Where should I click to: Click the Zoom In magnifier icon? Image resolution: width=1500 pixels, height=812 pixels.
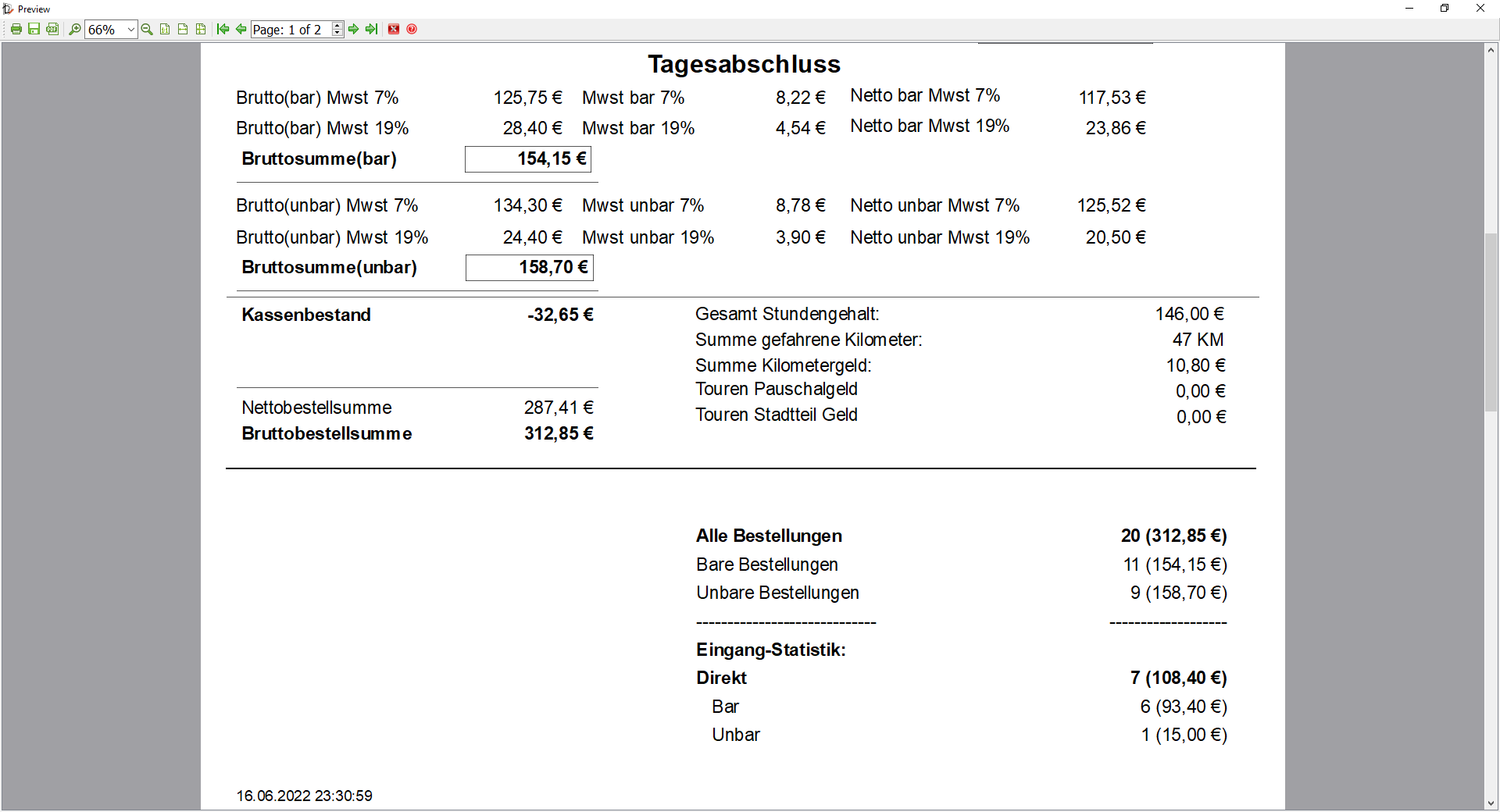pos(75,30)
